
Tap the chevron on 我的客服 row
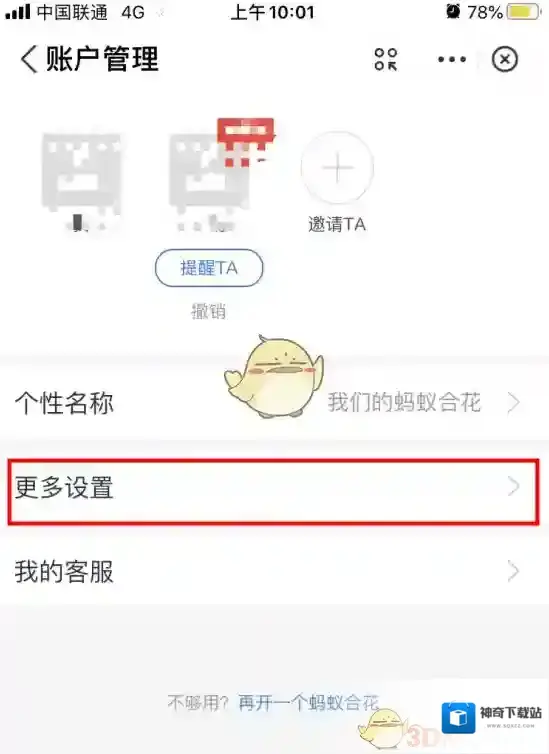[513, 571]
